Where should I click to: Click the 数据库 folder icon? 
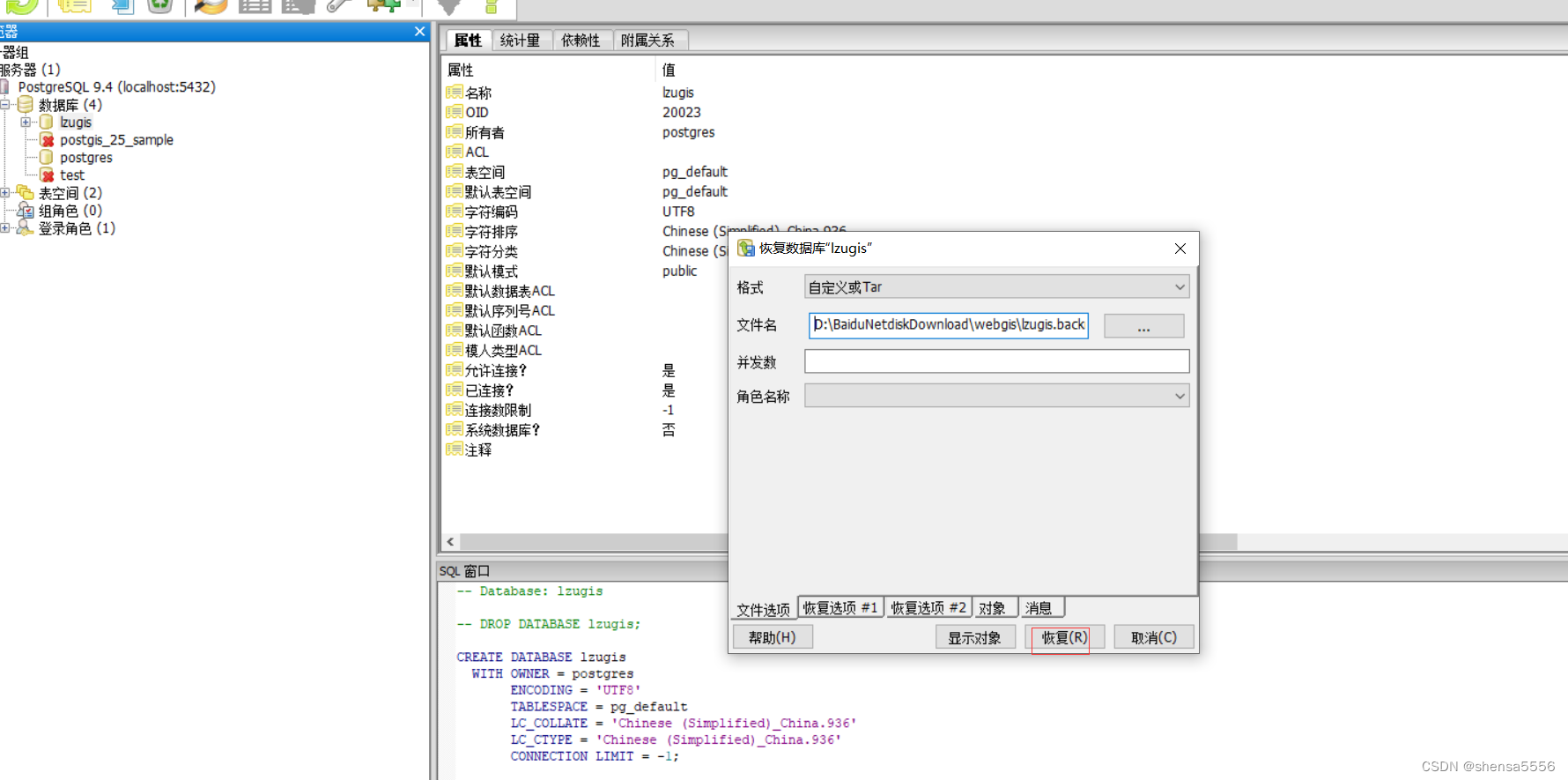(26, 105)
